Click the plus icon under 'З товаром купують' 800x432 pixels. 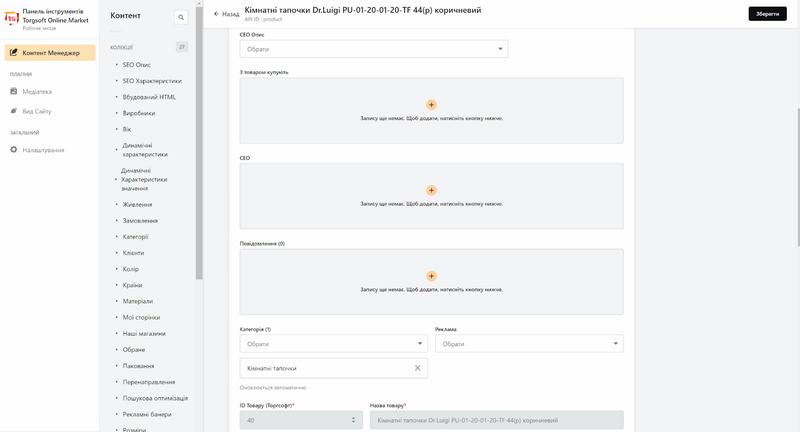pos(431,105)
